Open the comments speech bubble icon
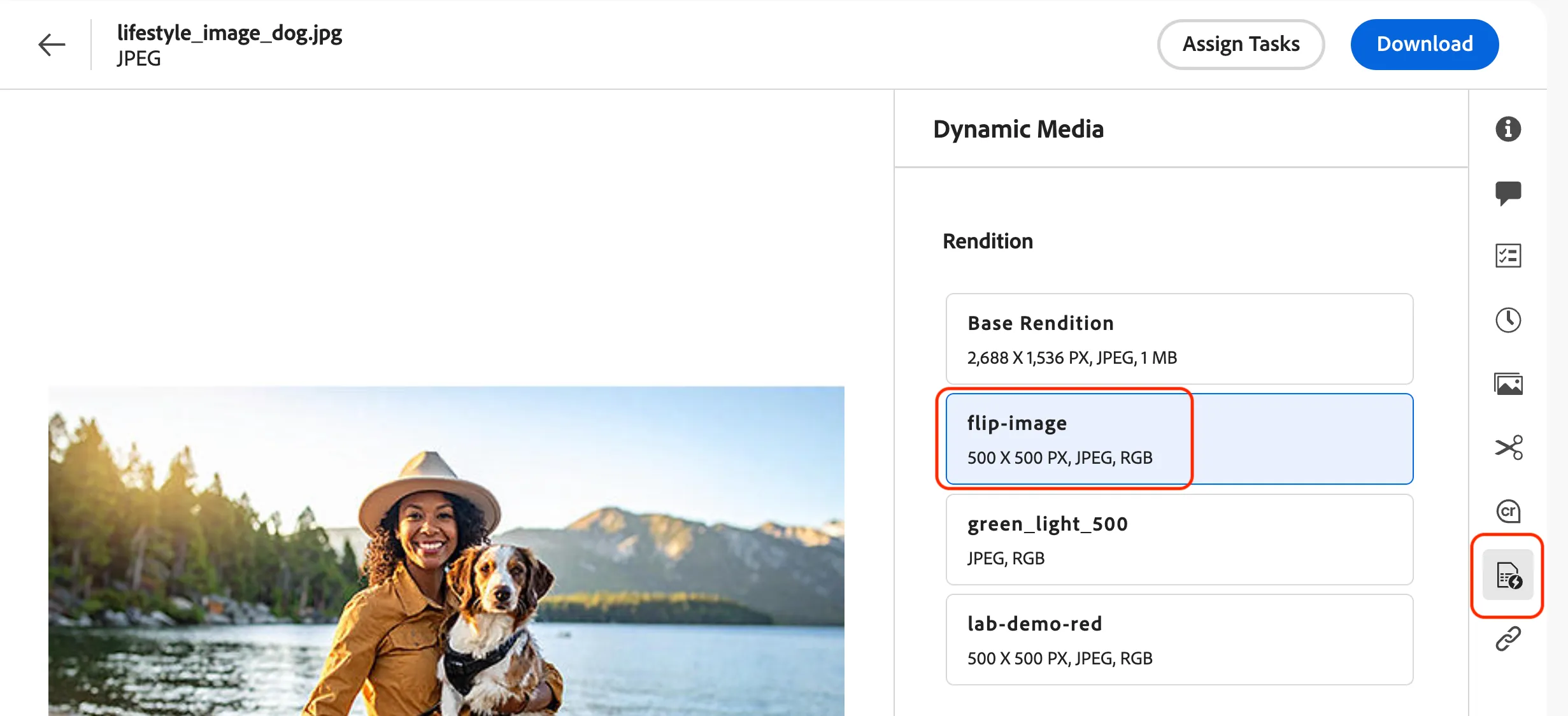The width and height of the screenshot is (1568, 716). [1507, 193]
